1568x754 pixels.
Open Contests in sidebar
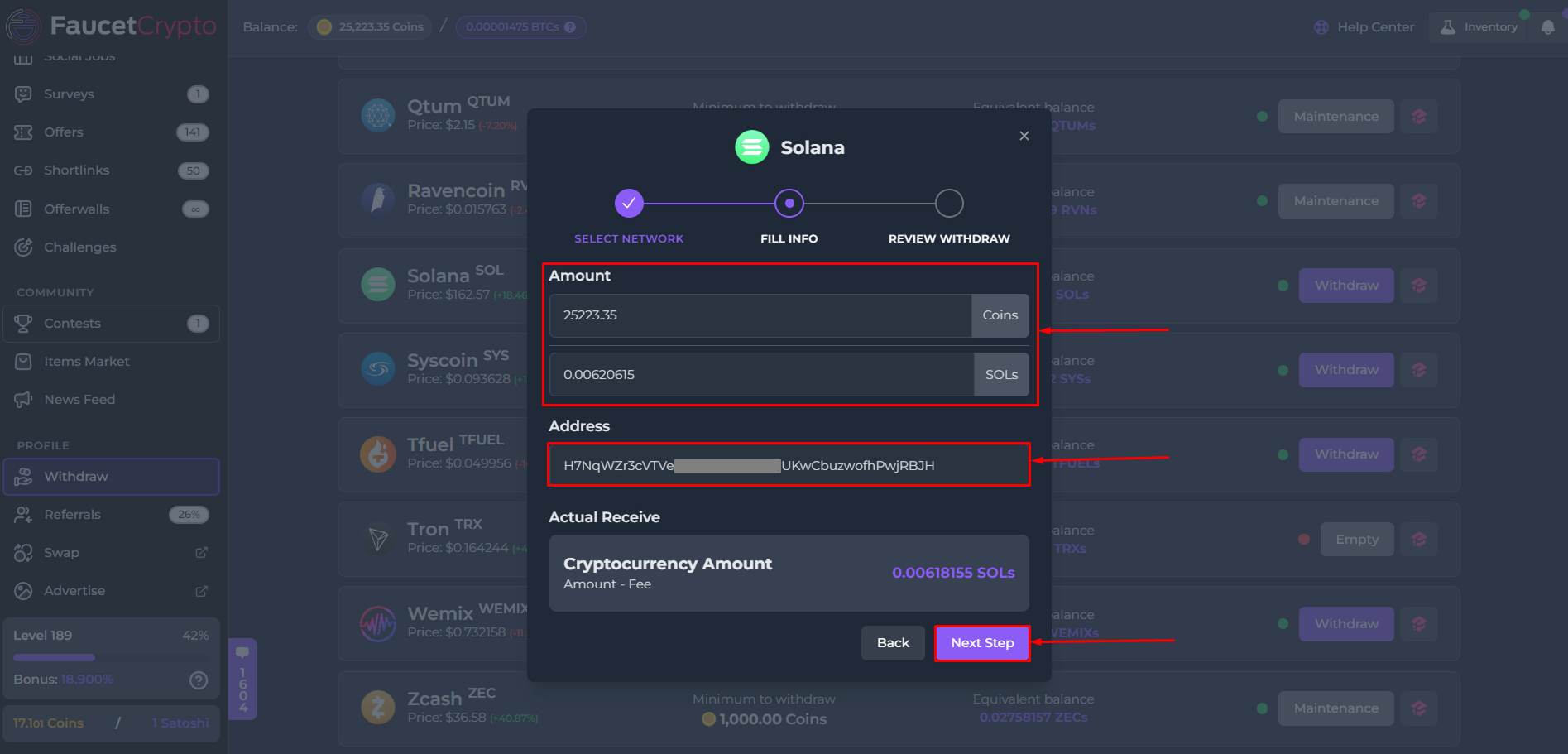click(x=111, y=324)
